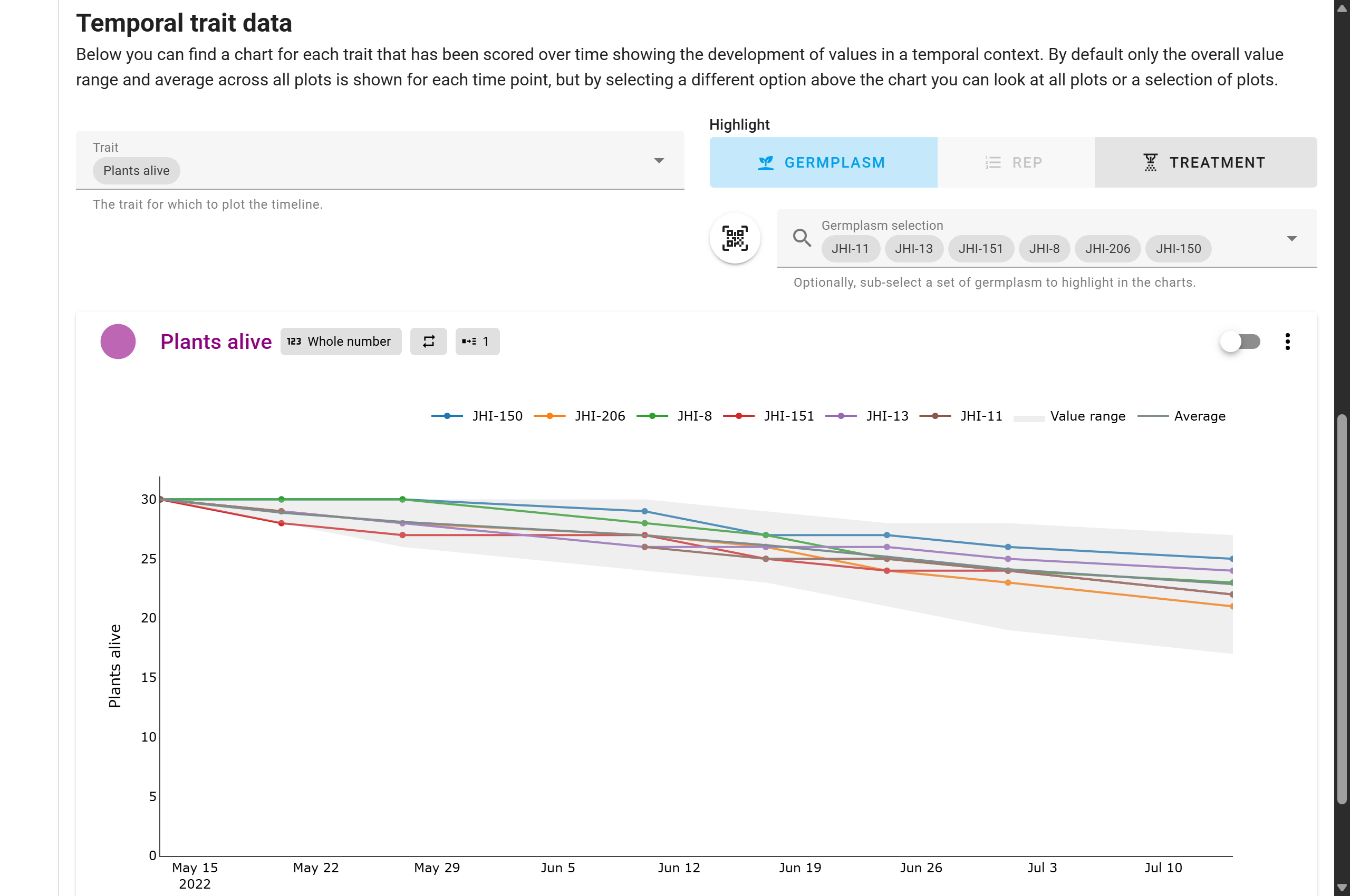Select the JHI-11 germplasm chip
1350x896 pixels.
coord(850,249)
